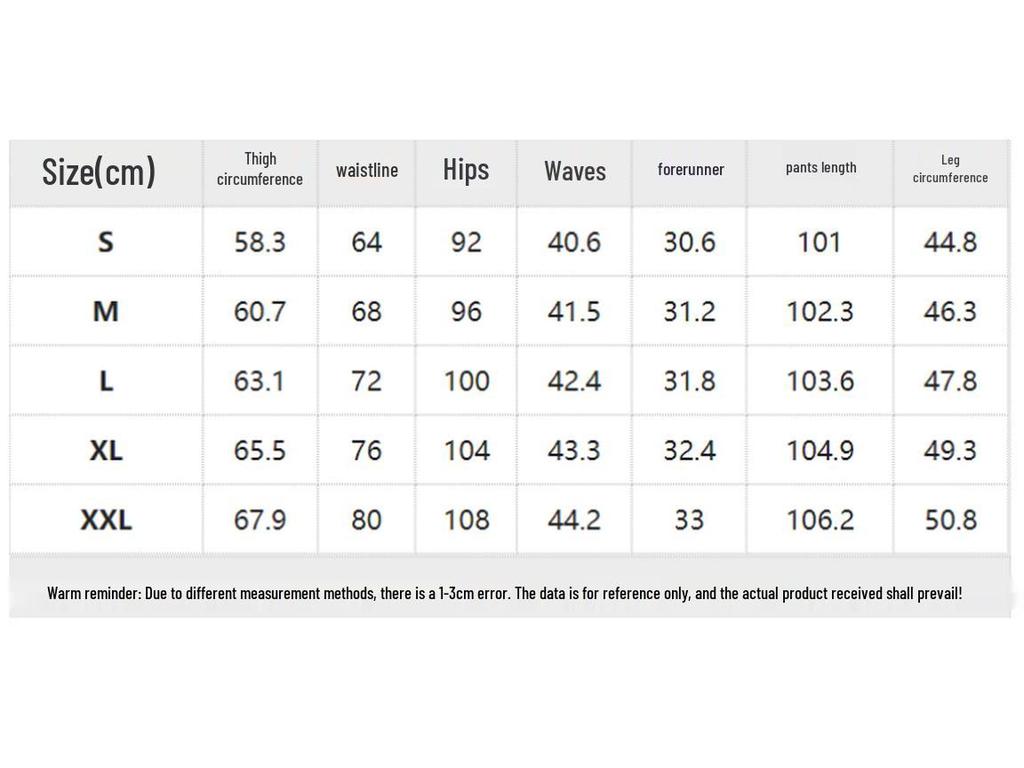Image resolution: width=1024 pixels, height=768 pixels.
Task: Click the Size(cm) header cell
Action: (x=99, y=172)
